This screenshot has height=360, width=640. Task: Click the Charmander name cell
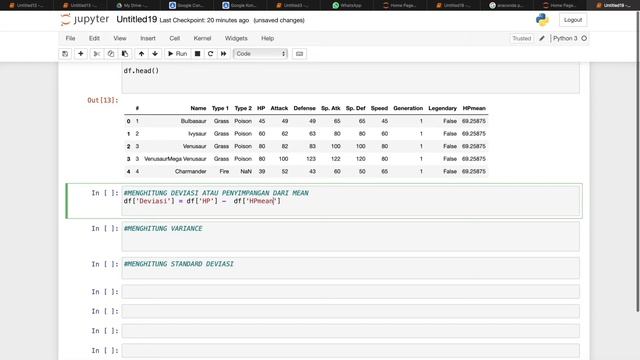click(x=191, y=171)
